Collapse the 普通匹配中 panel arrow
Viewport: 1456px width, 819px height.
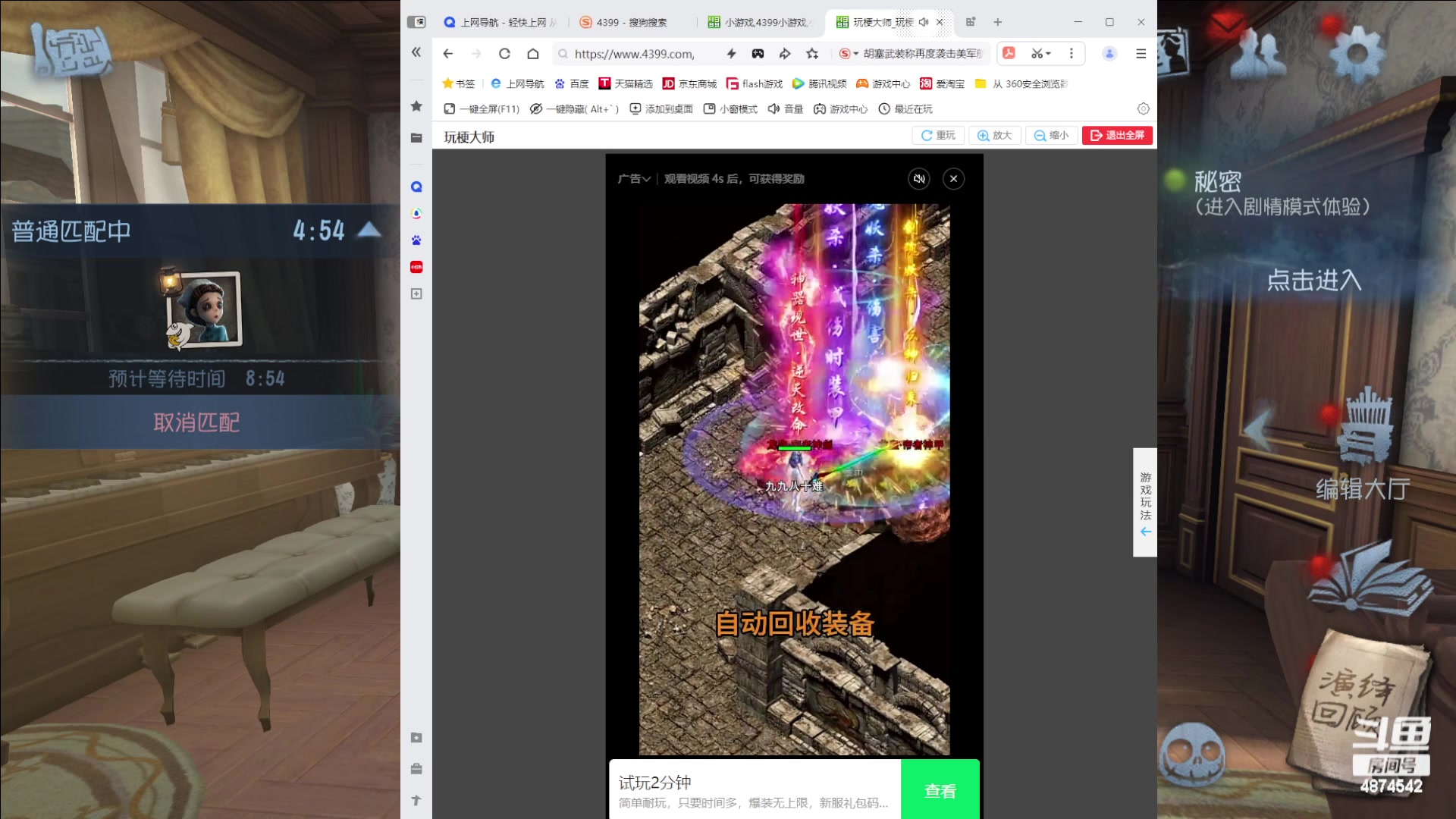369,230
